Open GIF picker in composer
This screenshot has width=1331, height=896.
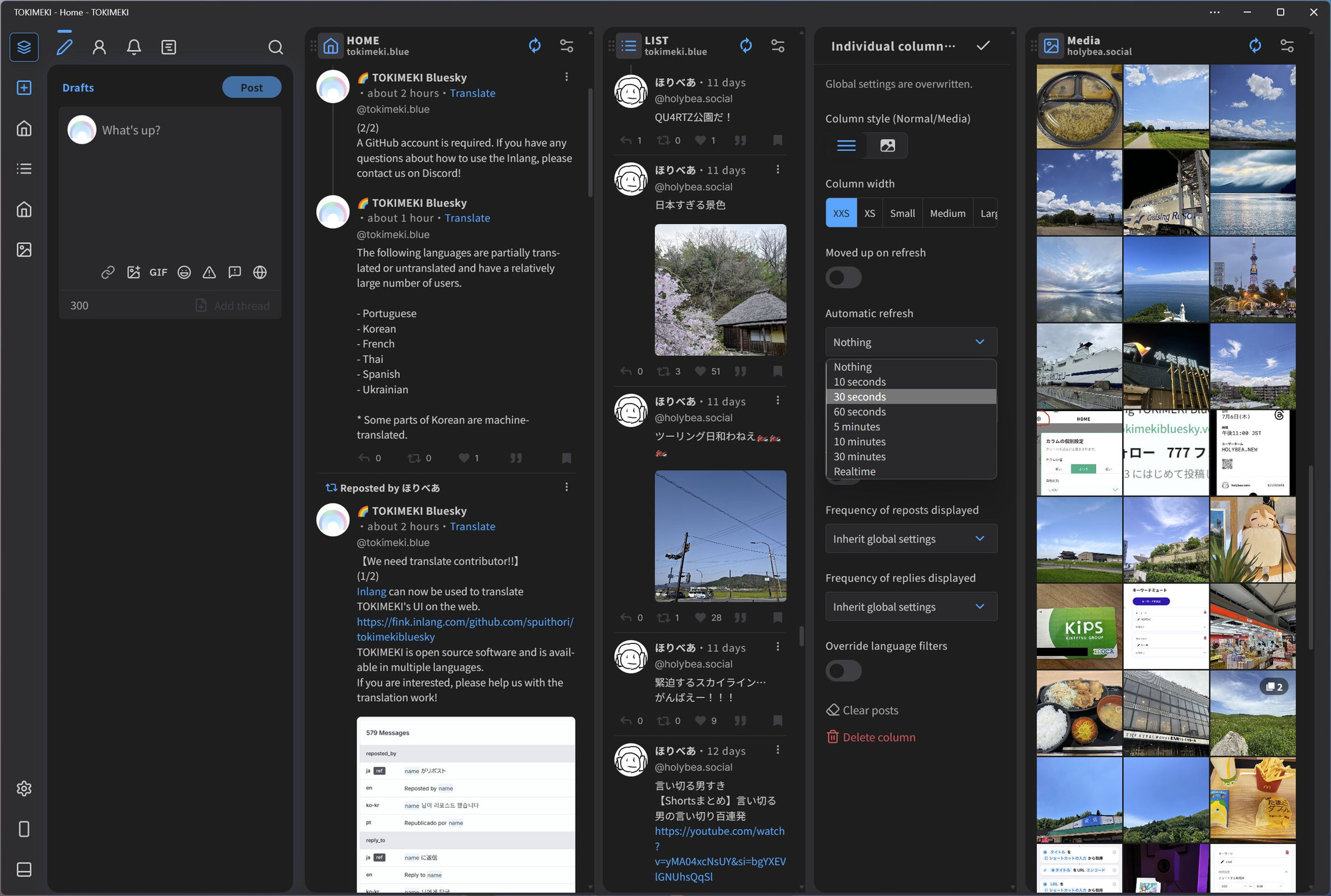(x=158, y=272)
